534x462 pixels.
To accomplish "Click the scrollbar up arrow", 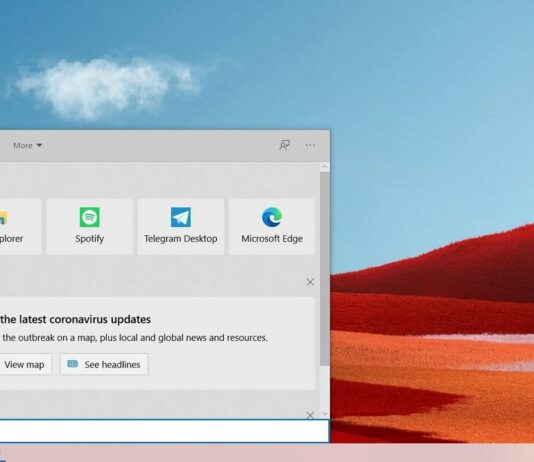I will pos(325,167).
